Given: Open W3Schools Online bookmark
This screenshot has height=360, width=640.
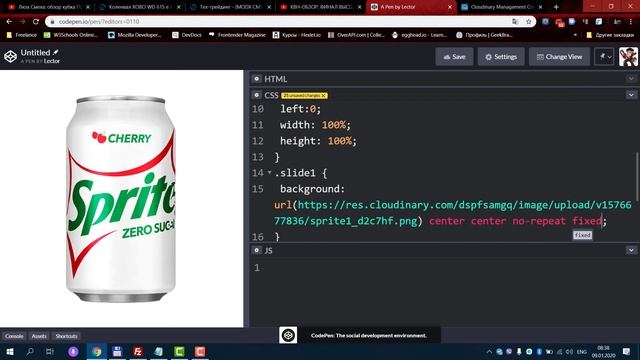Looking at the screenshot, I should 71,35.
